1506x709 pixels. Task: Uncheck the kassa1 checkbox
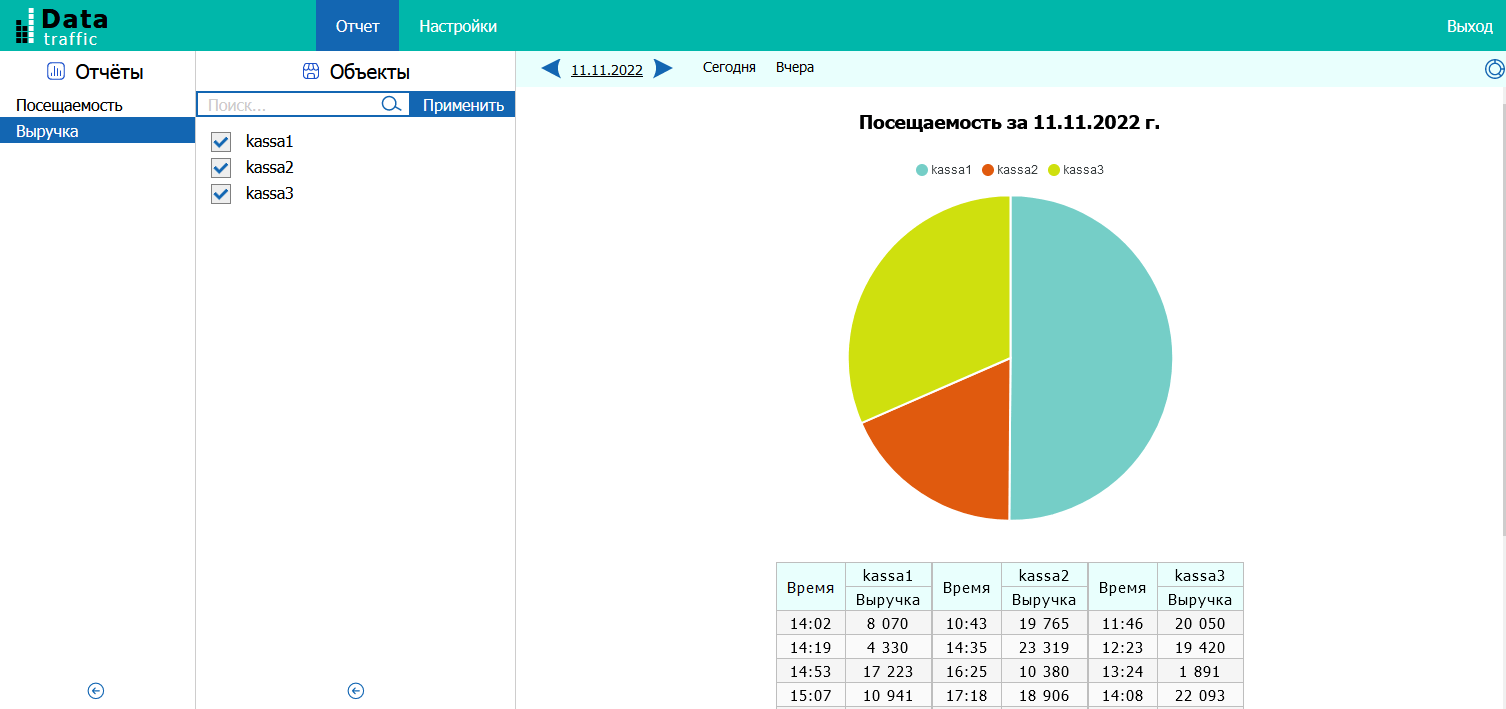pyautogui.click(x=221, y=142)
